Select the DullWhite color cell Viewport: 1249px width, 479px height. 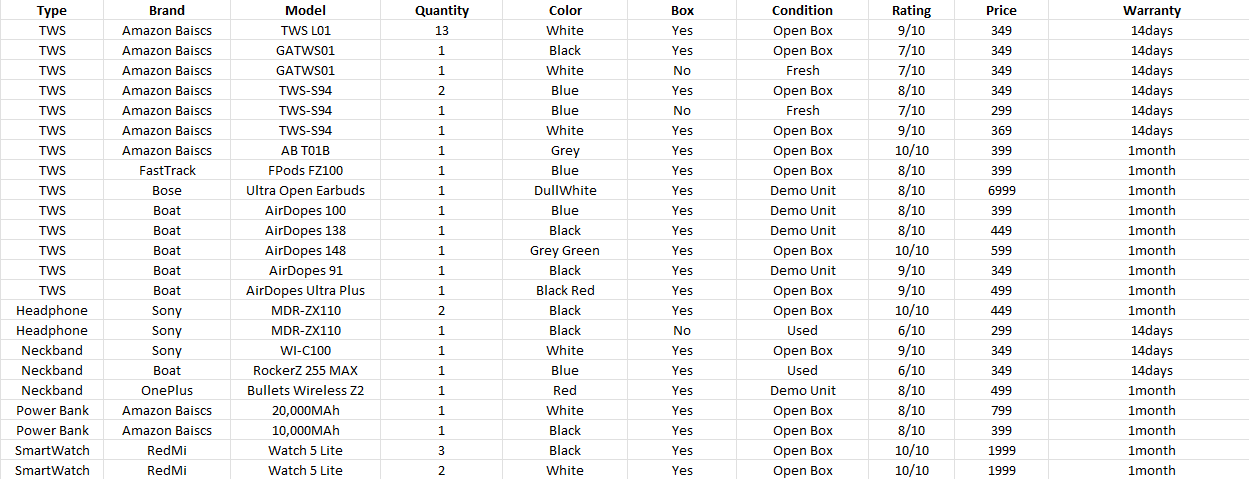(564, 191)
